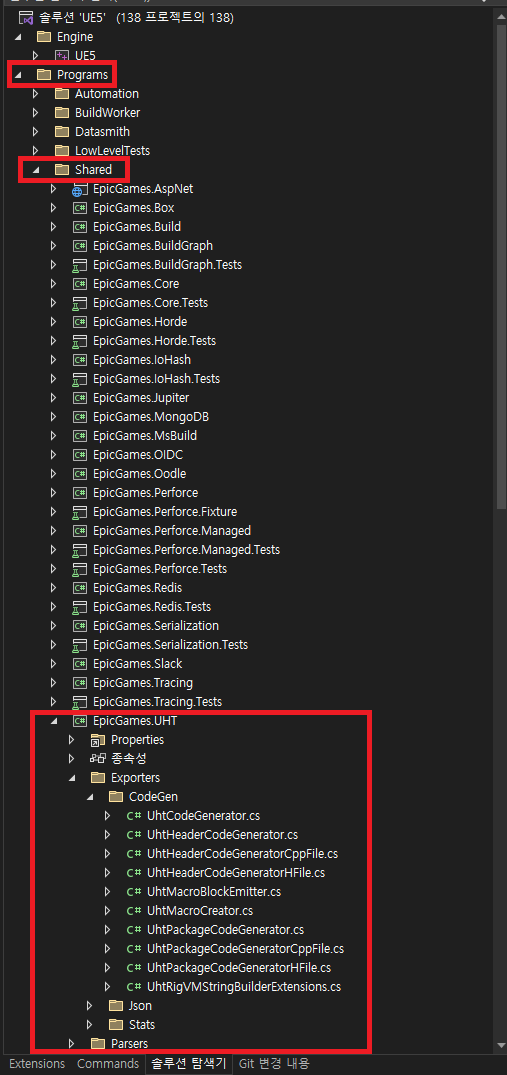Click the EpicGames.Tracing.Tests project icon
Screen dimensions: 507x1075
[79, 701]
